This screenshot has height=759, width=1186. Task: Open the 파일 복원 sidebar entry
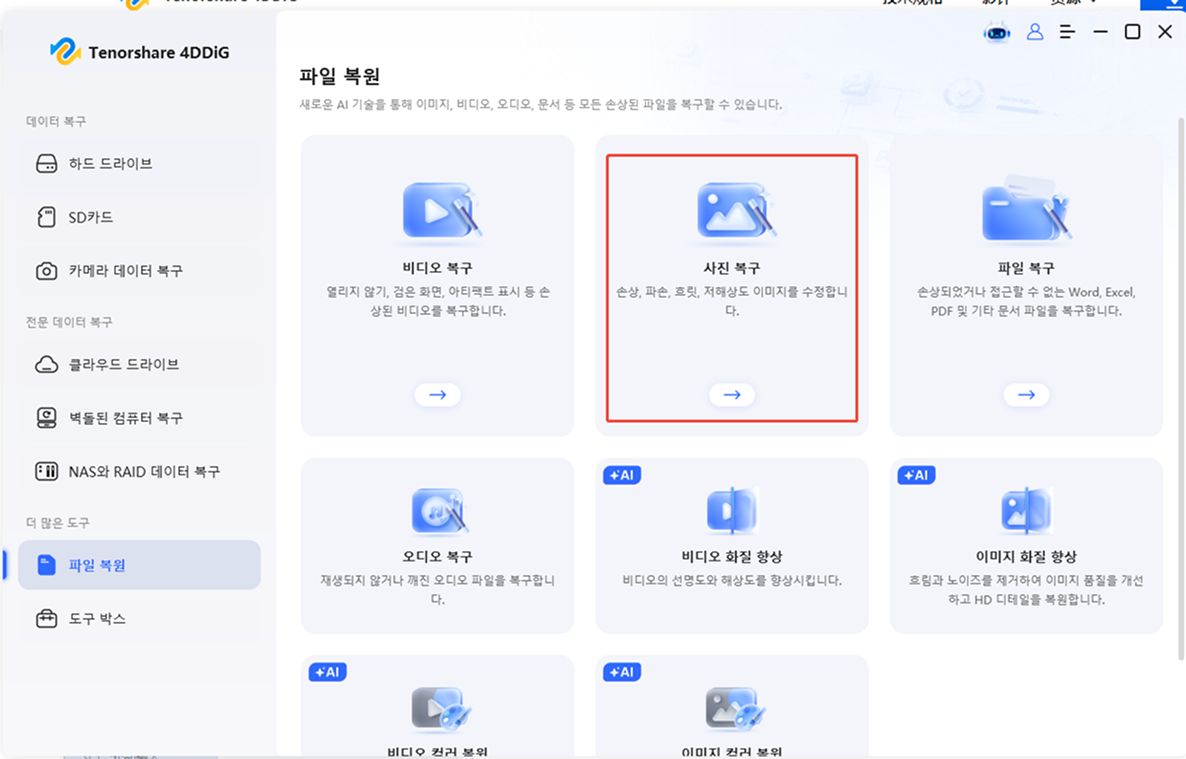tap(139, 565)
